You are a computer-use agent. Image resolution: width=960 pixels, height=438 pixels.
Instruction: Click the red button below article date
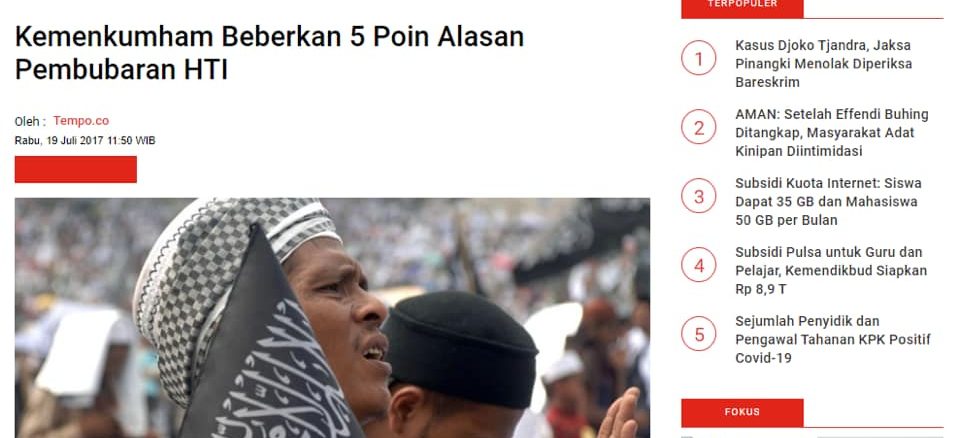(x=76, y=169)
